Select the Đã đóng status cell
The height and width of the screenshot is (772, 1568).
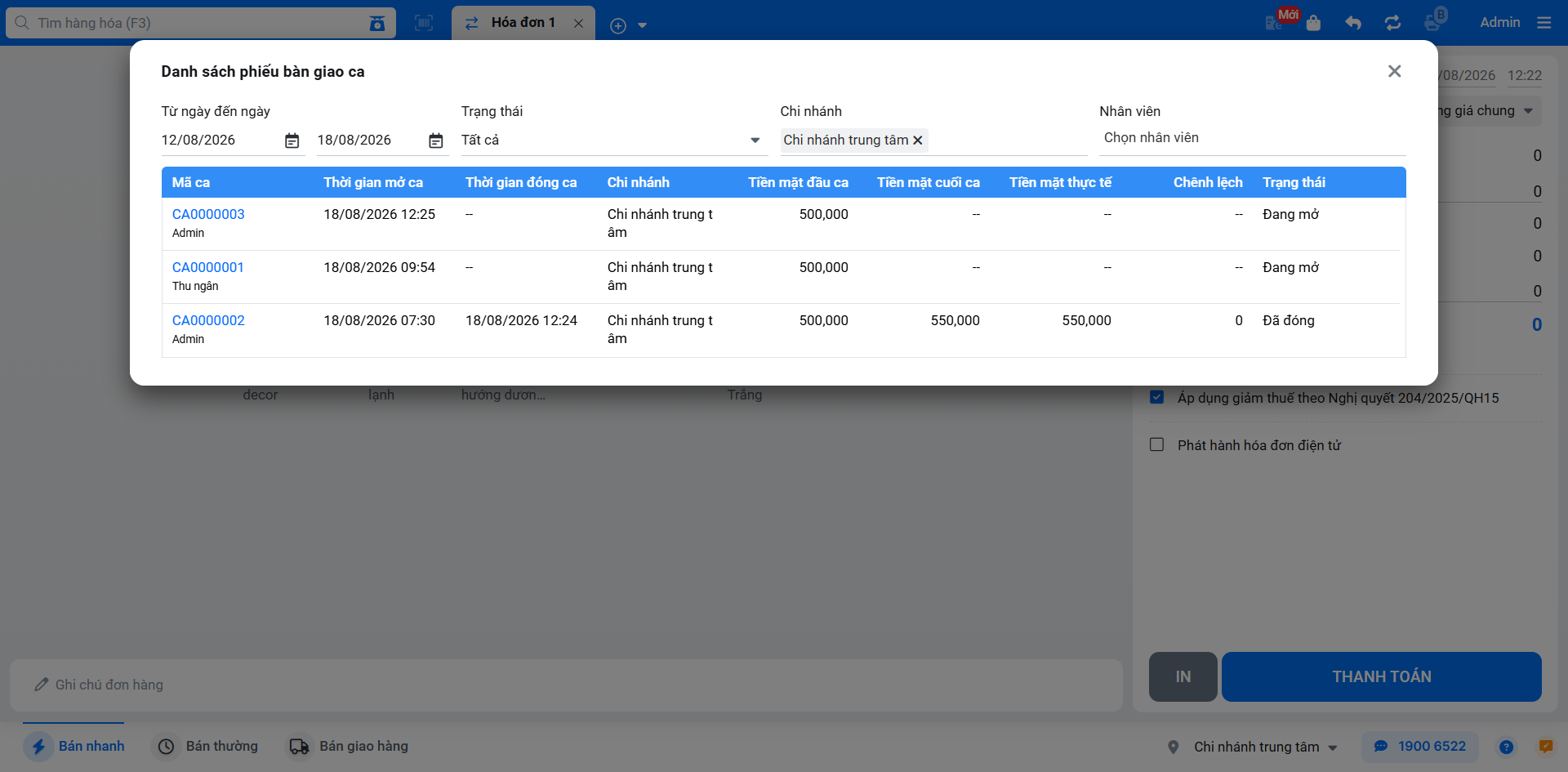click(x=1289, y=320)
